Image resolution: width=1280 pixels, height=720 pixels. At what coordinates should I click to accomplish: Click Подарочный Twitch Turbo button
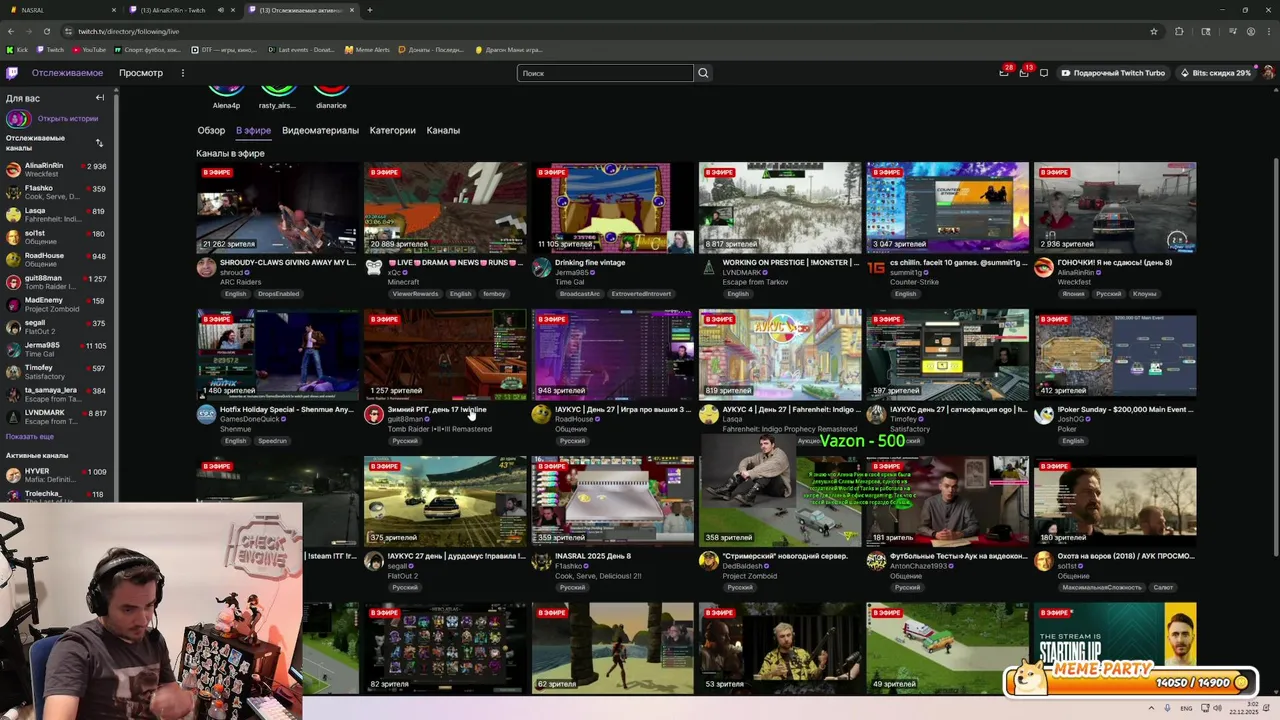[x=1113, y=73]
